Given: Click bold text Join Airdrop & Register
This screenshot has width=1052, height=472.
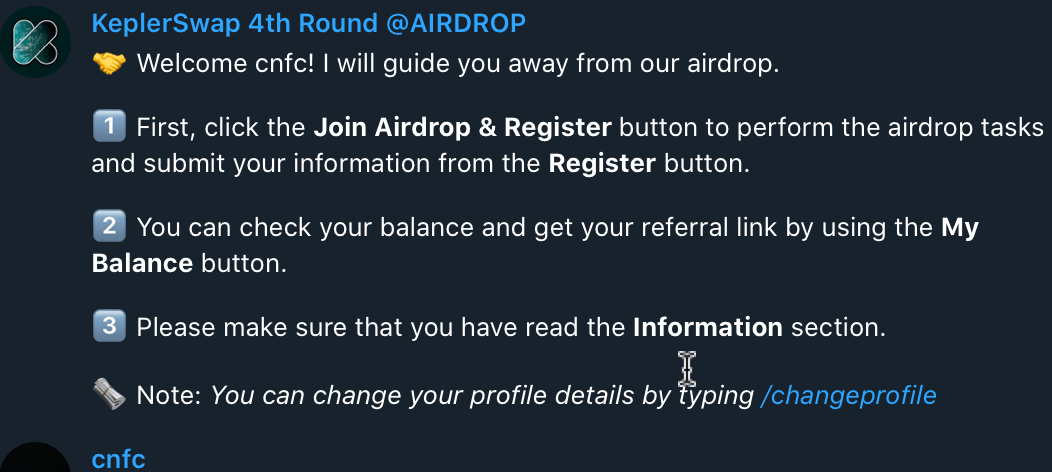Looking at the screenshot, I should pos(462,128).
